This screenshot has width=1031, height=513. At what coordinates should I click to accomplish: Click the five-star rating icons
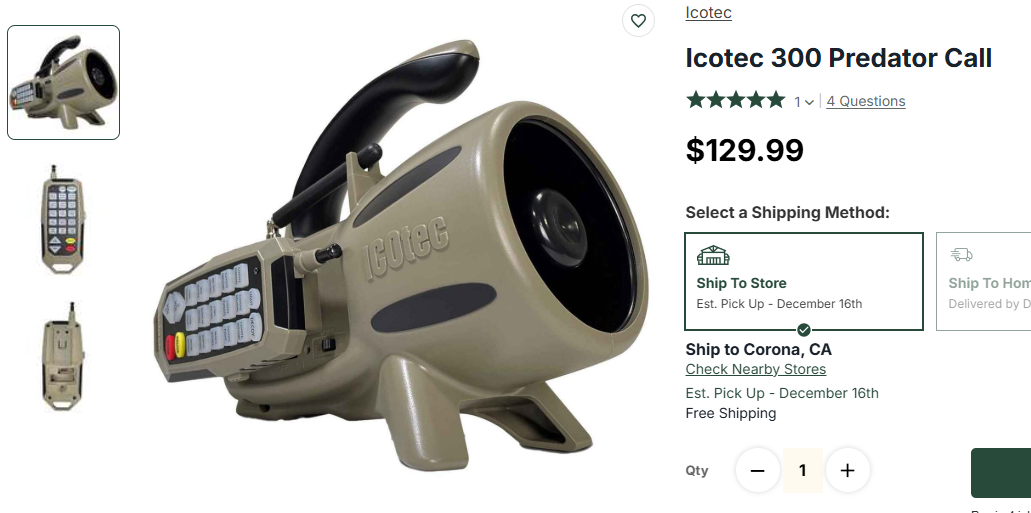[x=736, y=101]
